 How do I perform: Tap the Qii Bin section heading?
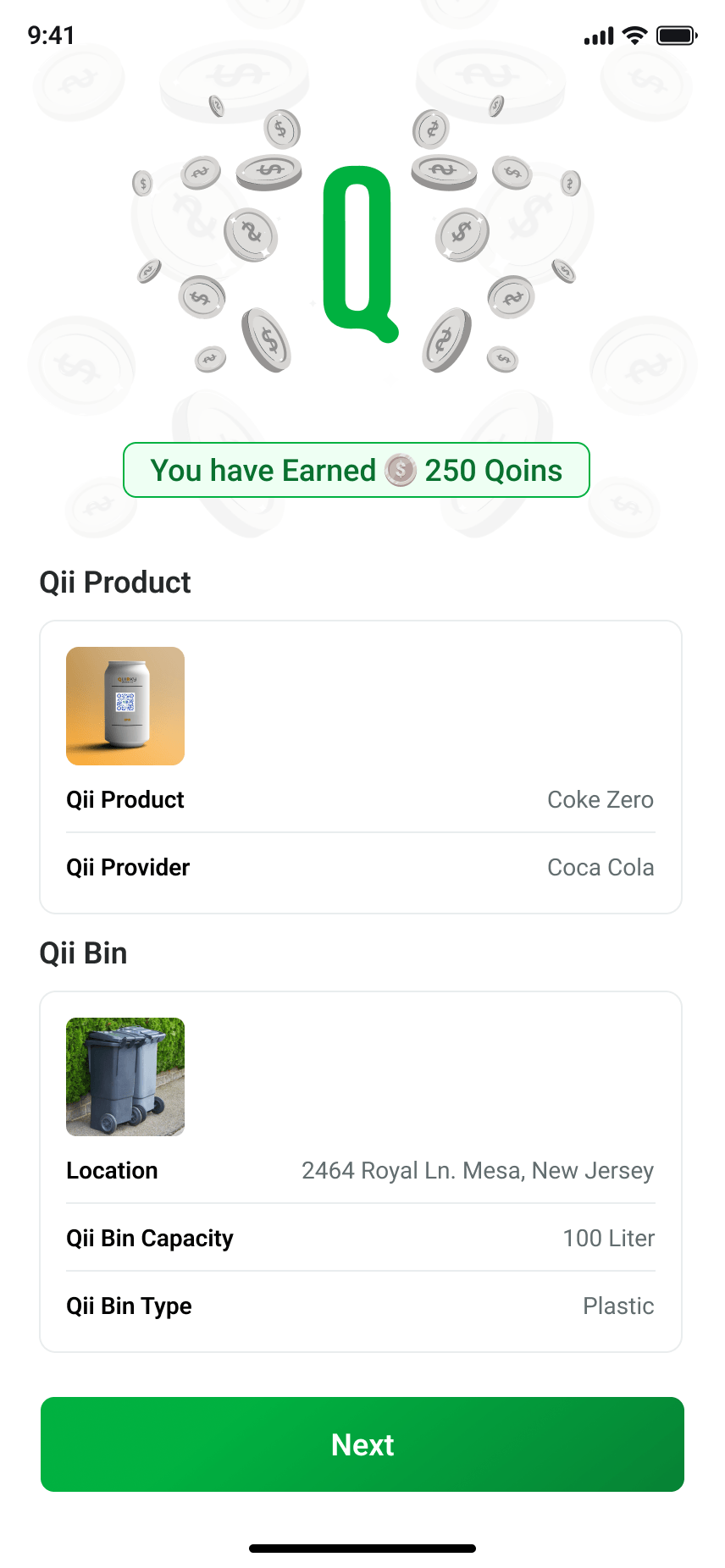[x=83, y=953]
